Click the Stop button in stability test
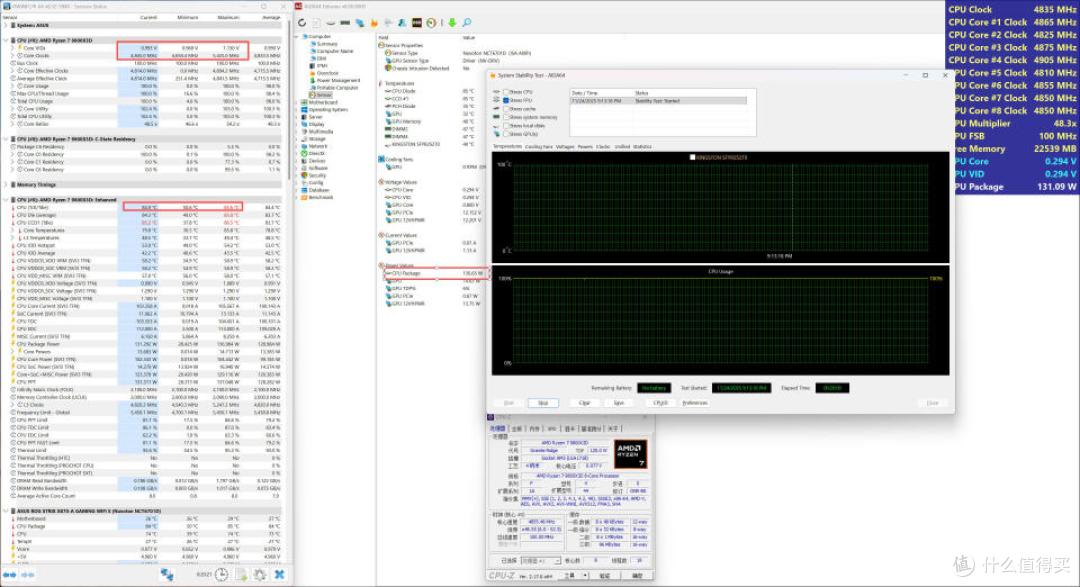This screenshot has height=587, width=1080. (543, 403)
